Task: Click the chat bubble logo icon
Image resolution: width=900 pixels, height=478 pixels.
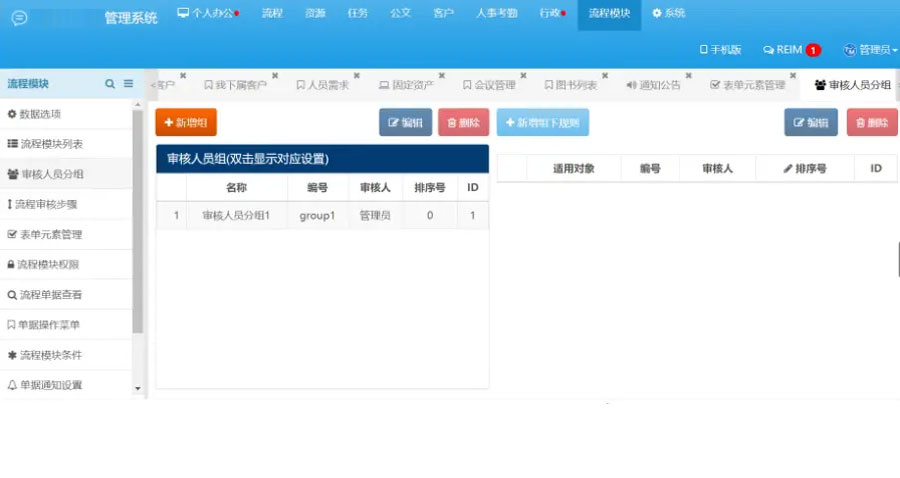Action: 19,18
